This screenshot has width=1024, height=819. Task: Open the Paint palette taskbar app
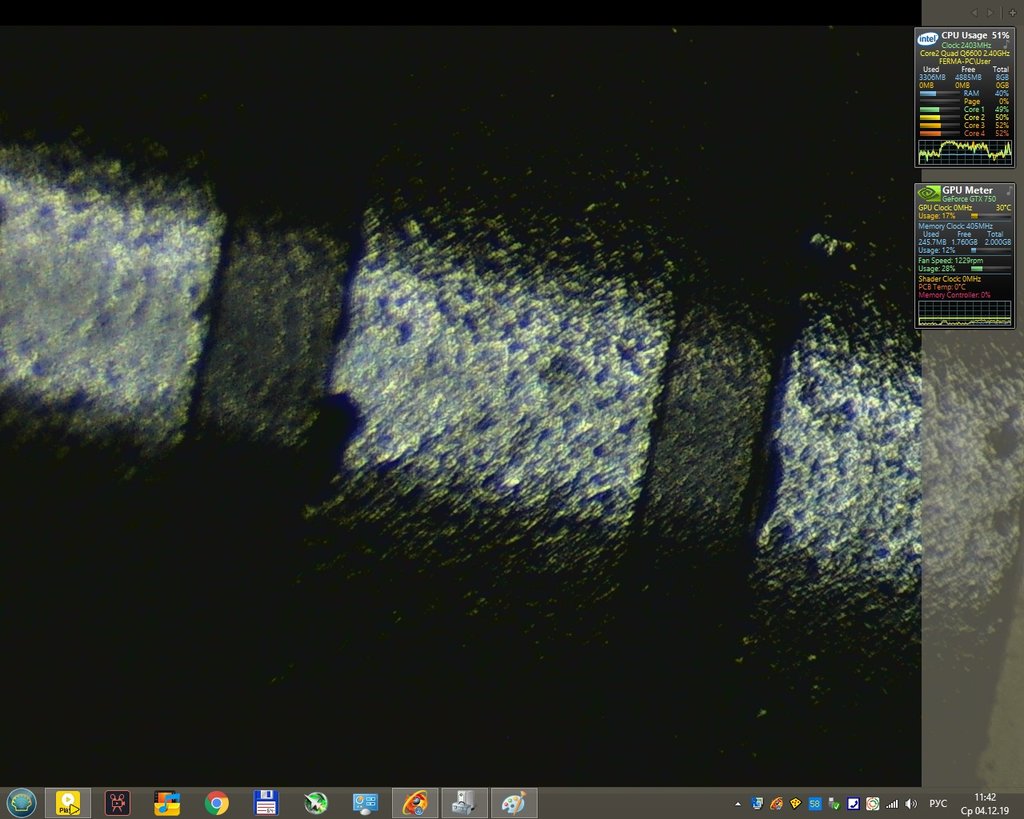coord(513,802)
